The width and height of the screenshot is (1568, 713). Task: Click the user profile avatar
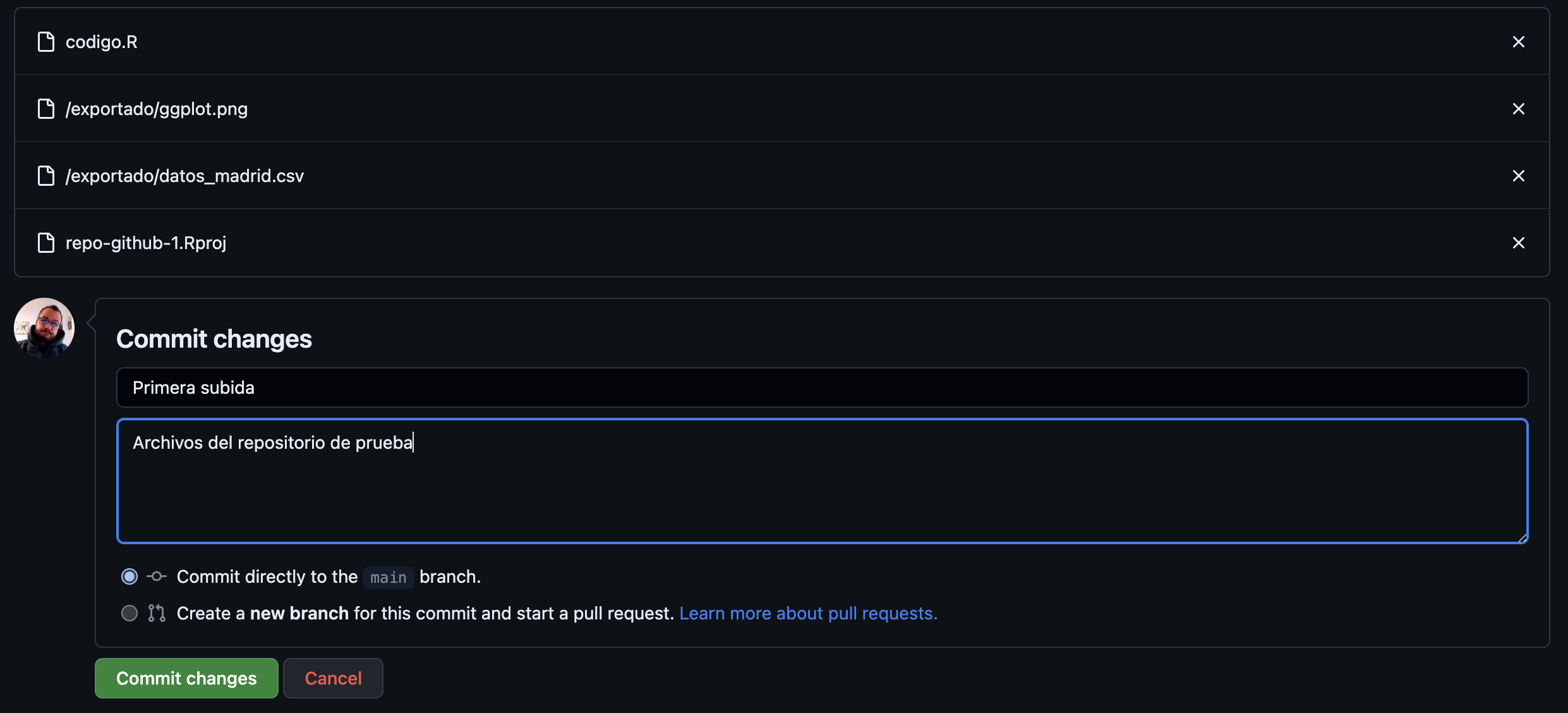coord(44,328)
